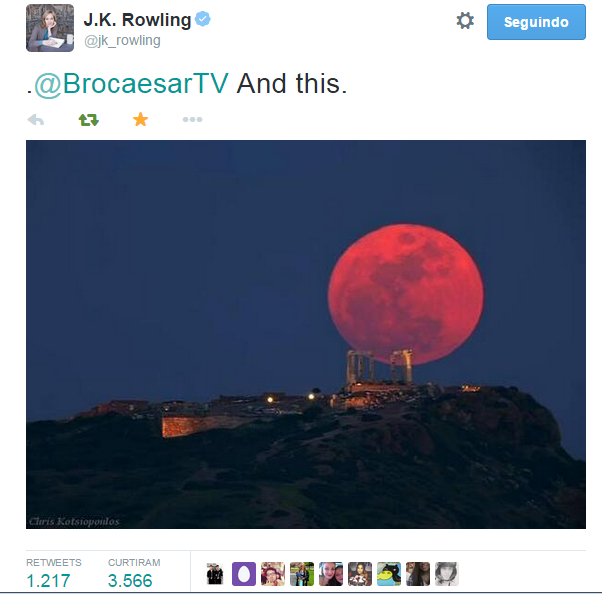The image size is (602, 594).
Task: Open the gear settings dropdown
Action: tap(465, 21)
